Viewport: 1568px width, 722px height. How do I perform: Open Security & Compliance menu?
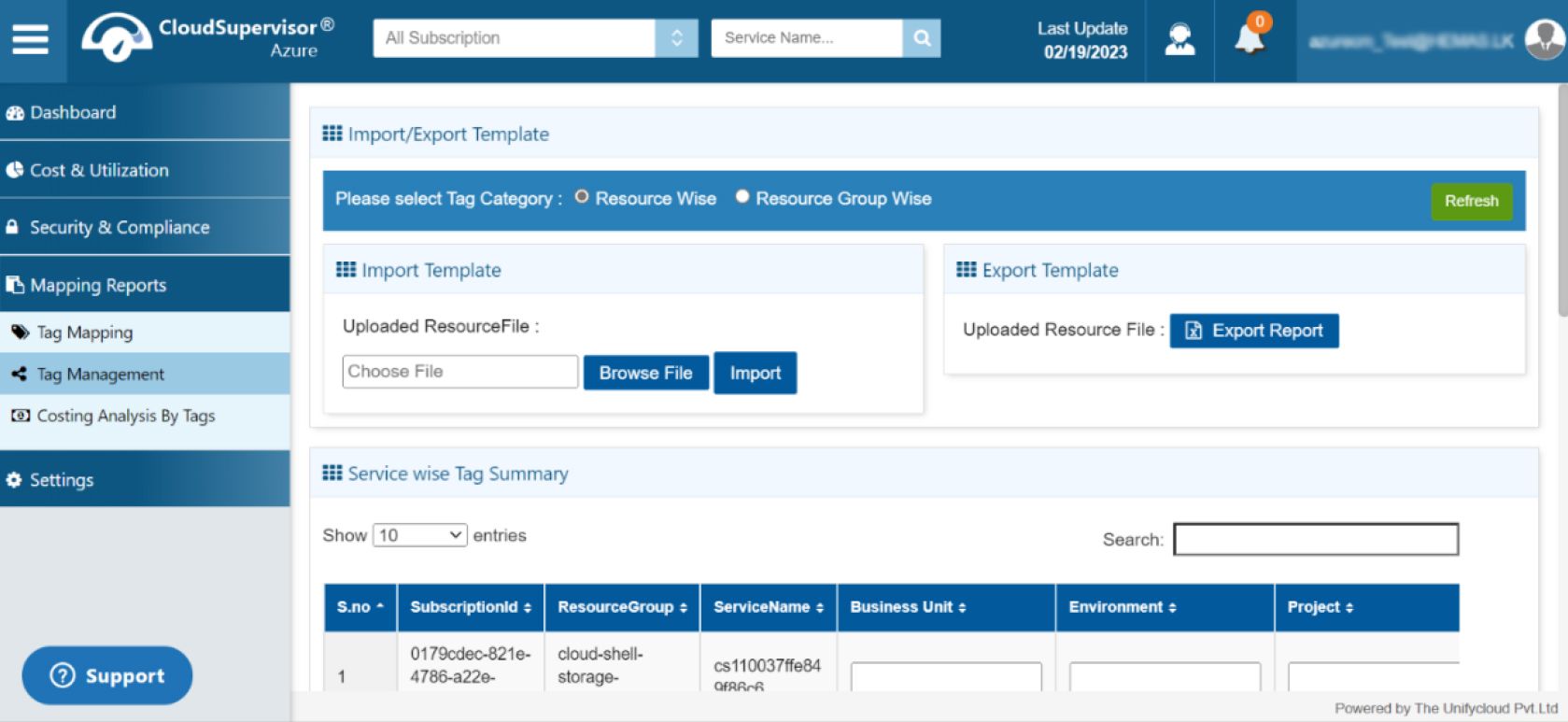(x=145, y=227)
